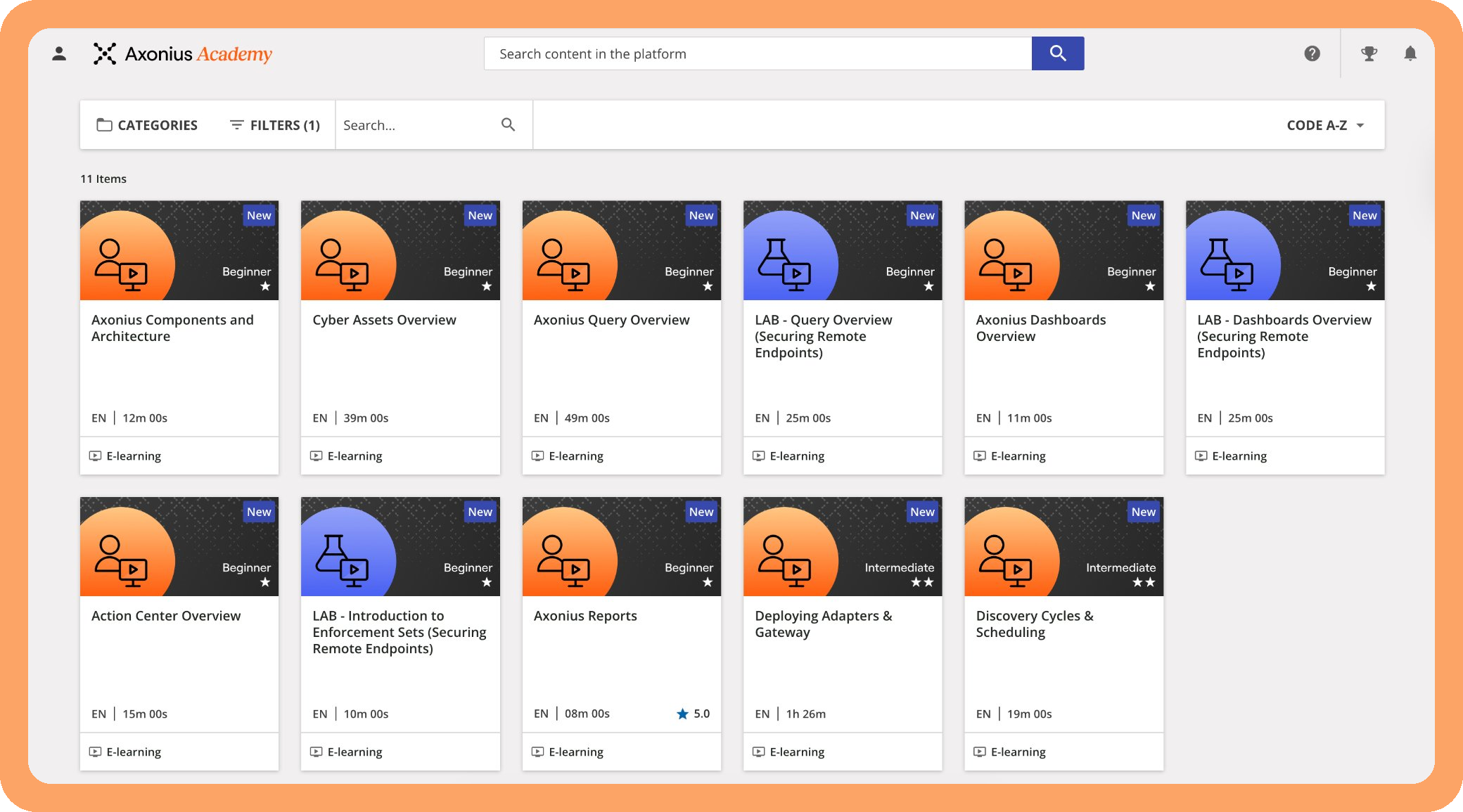Click the Axonius Reports 5.0 star rating
Viewport: 1463px width, 812px height.
click(694, 714)
